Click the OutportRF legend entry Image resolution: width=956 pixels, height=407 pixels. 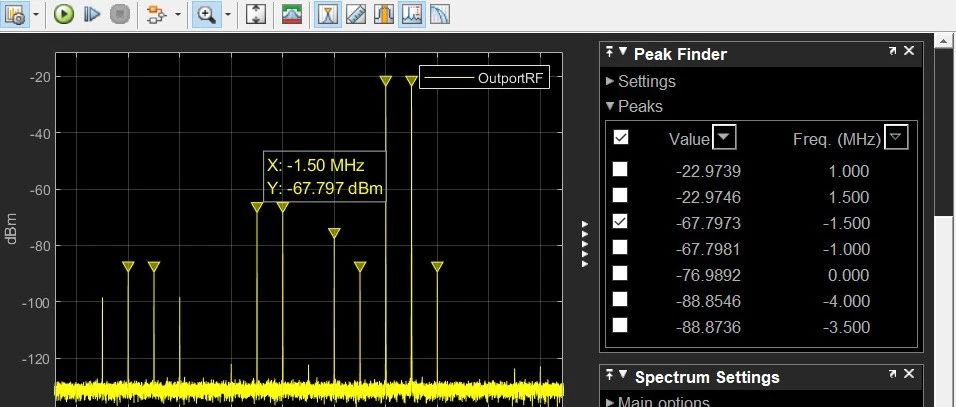(x=484, y=79)
